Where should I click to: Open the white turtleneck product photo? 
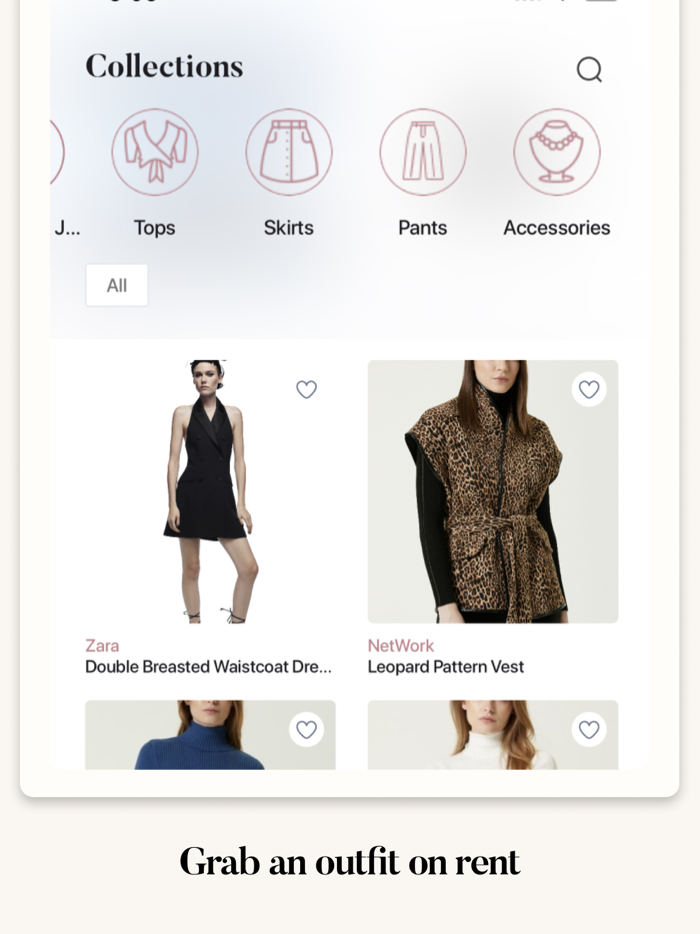tap(493, 734)
